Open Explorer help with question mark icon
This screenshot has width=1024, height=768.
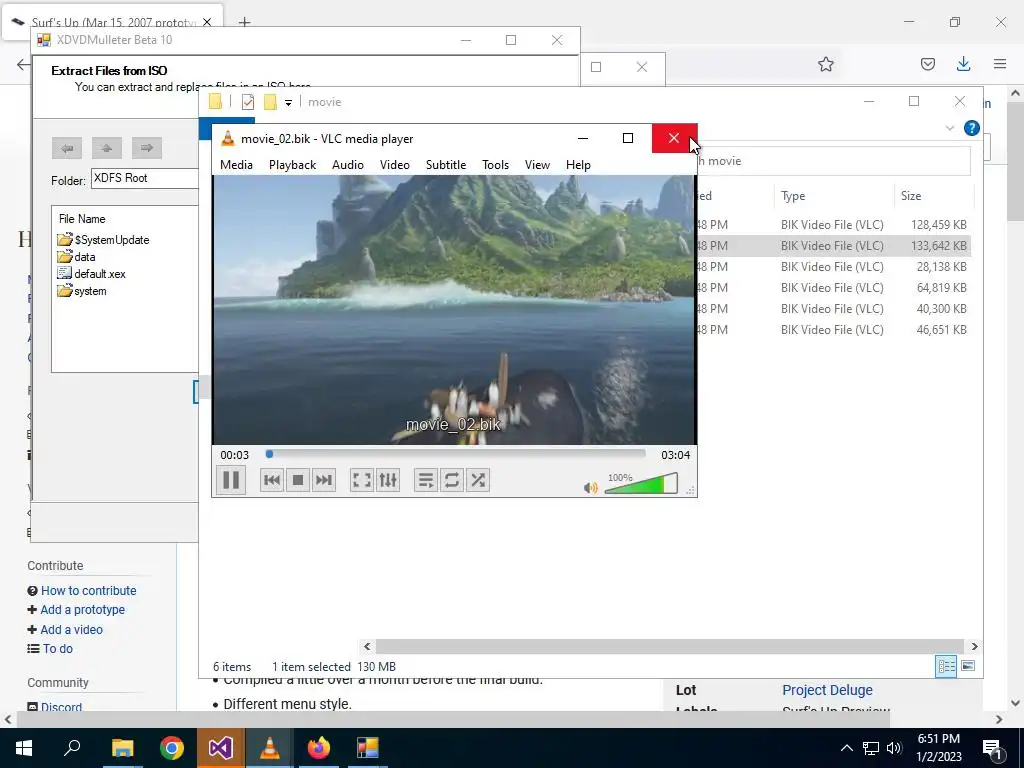pyautogui.click(x=971, y=128)
